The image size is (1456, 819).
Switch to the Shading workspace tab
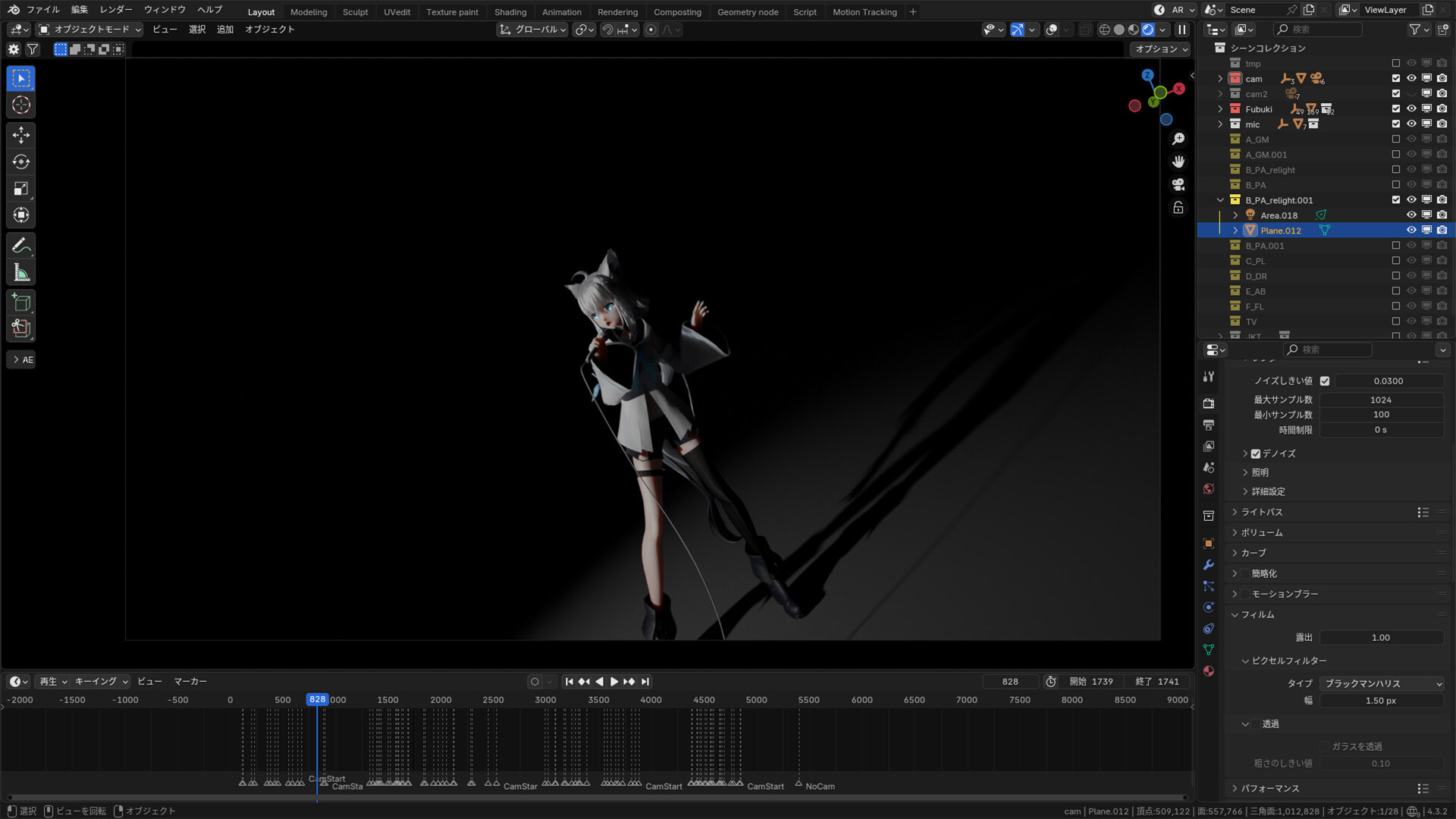point(510,12)
